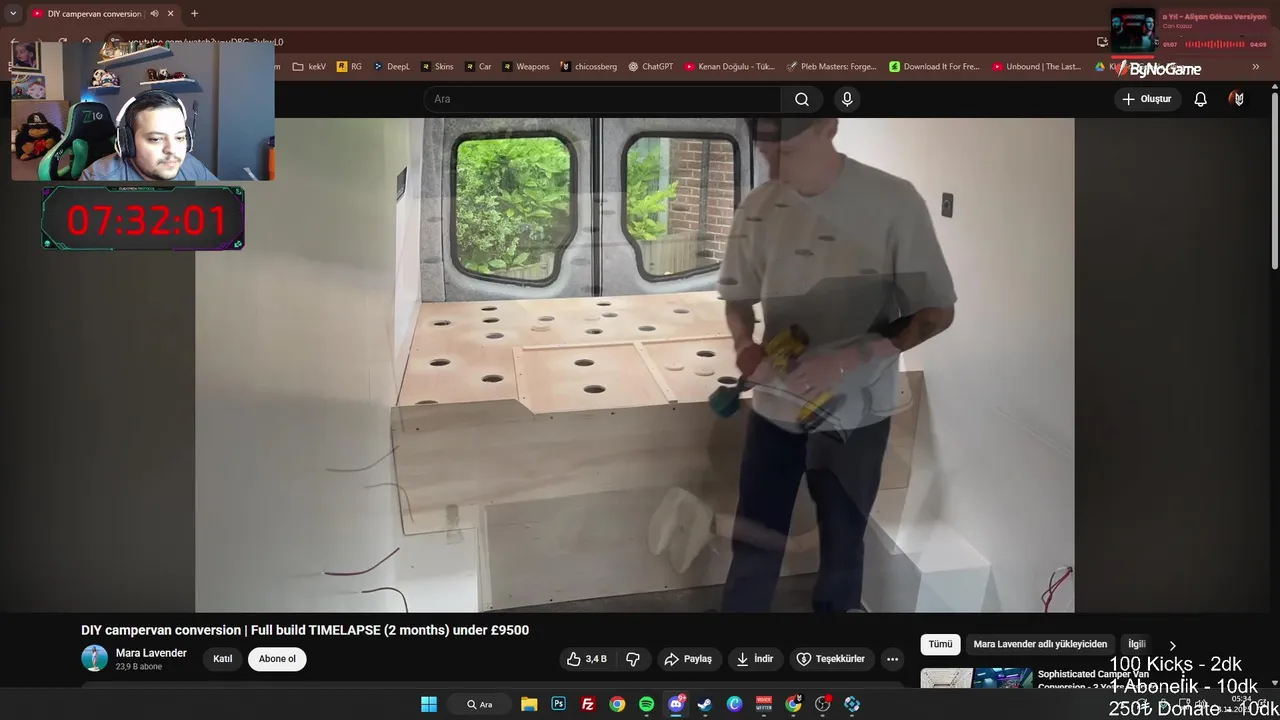1280x720 pixels.
Task: Open the tab search dropdown arrow
Action: 13,14
